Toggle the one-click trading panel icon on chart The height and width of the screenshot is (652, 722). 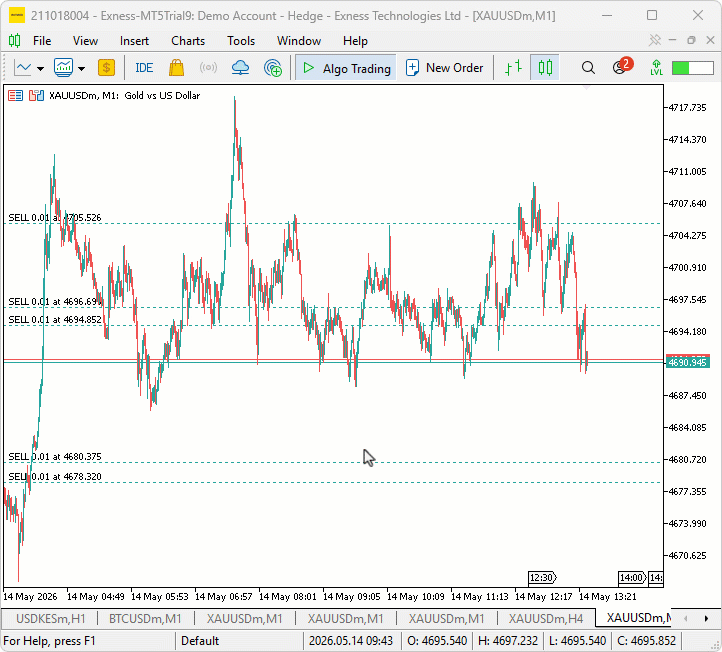(x=36, y=96)
